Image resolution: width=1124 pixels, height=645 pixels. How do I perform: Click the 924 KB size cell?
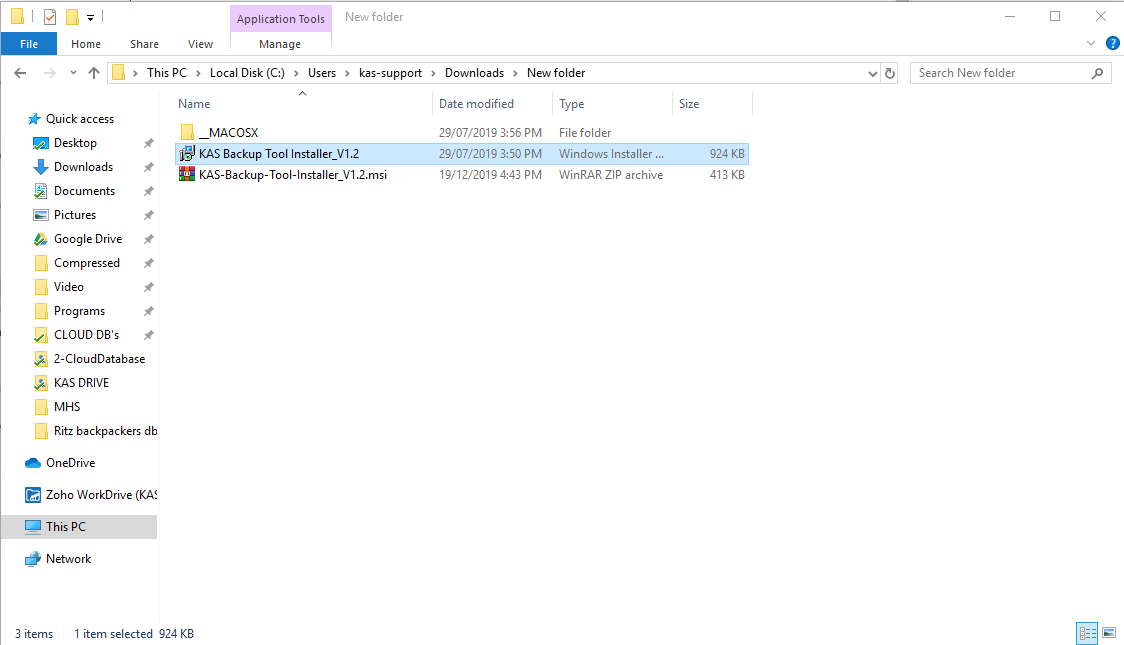point(727,153)
